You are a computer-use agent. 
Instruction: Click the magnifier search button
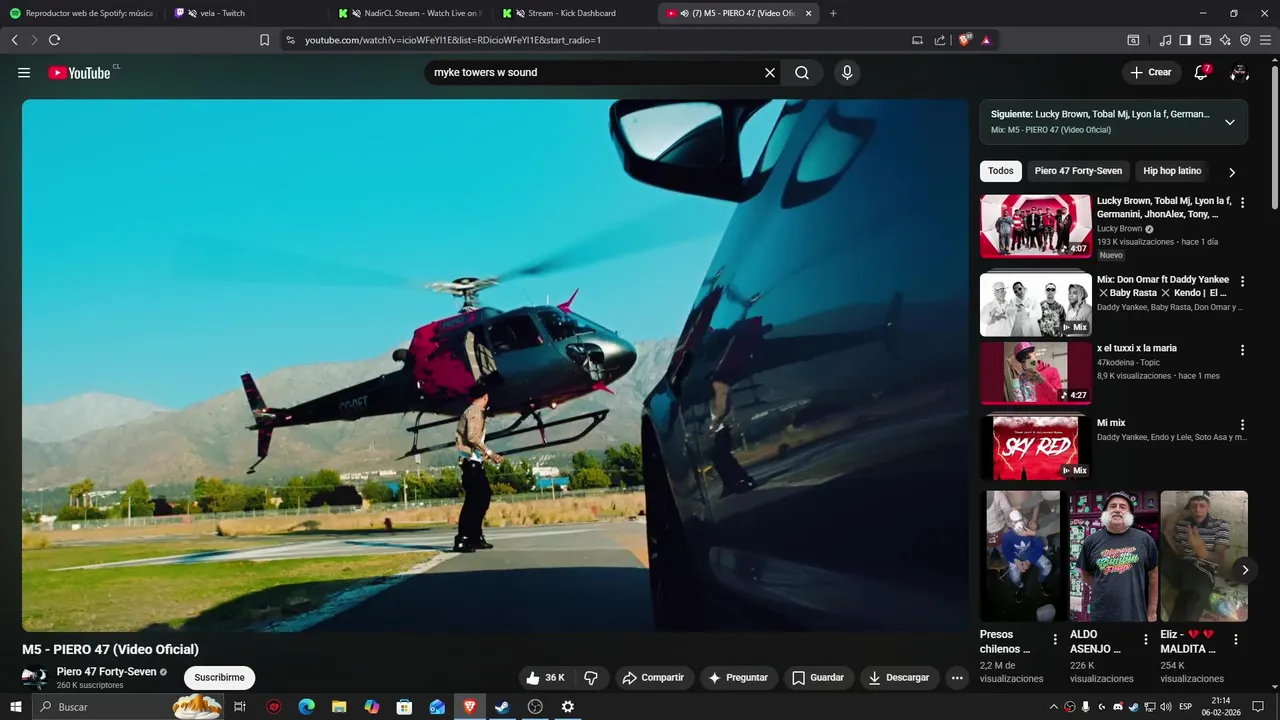click(802, 73)
